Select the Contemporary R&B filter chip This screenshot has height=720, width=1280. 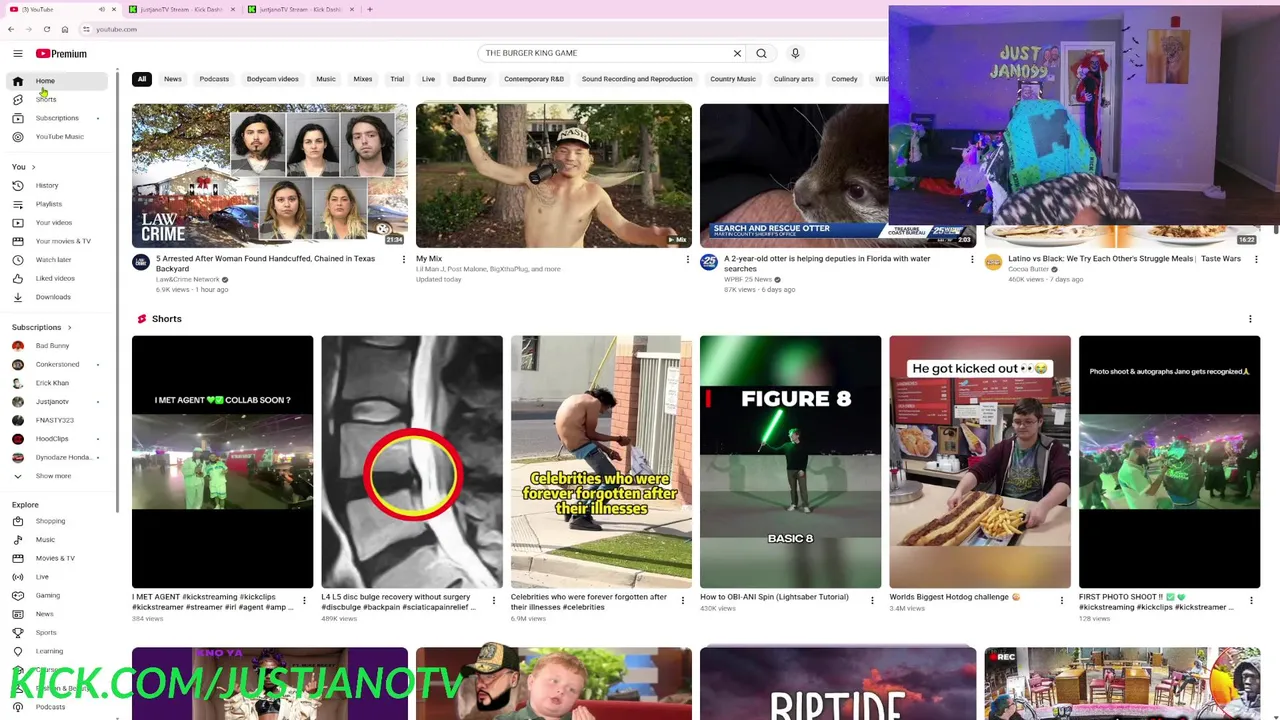tap(534, 79)
